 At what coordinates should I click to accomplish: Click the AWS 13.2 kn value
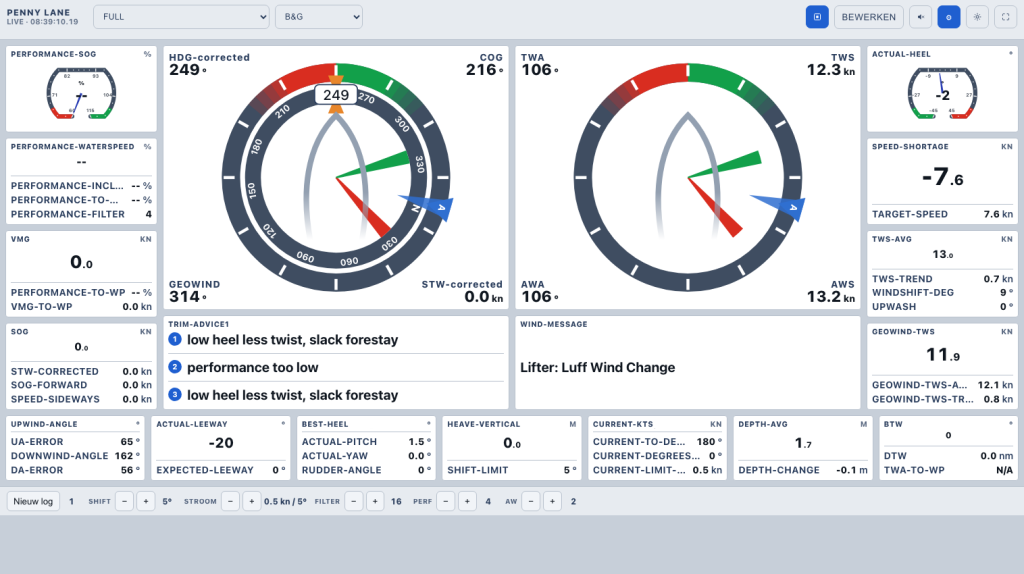(831, 296)
